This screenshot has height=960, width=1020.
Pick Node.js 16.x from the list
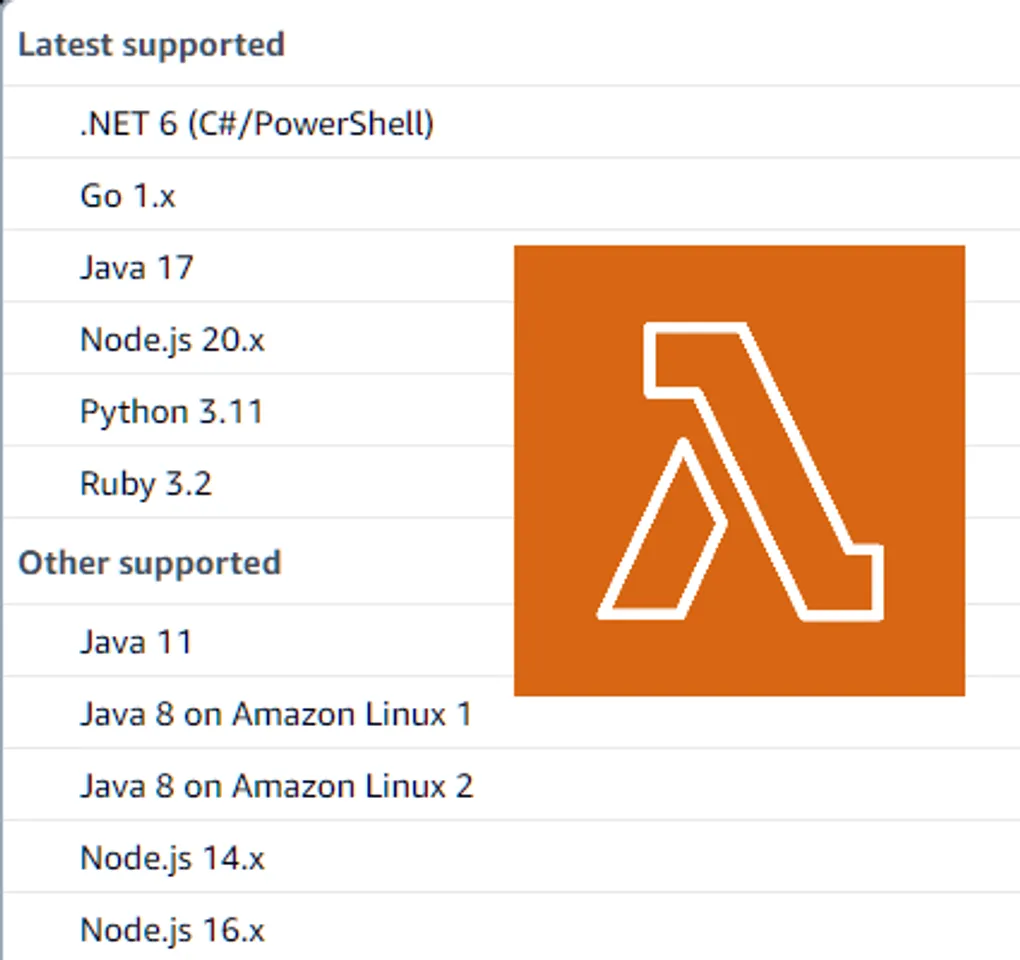172,930
